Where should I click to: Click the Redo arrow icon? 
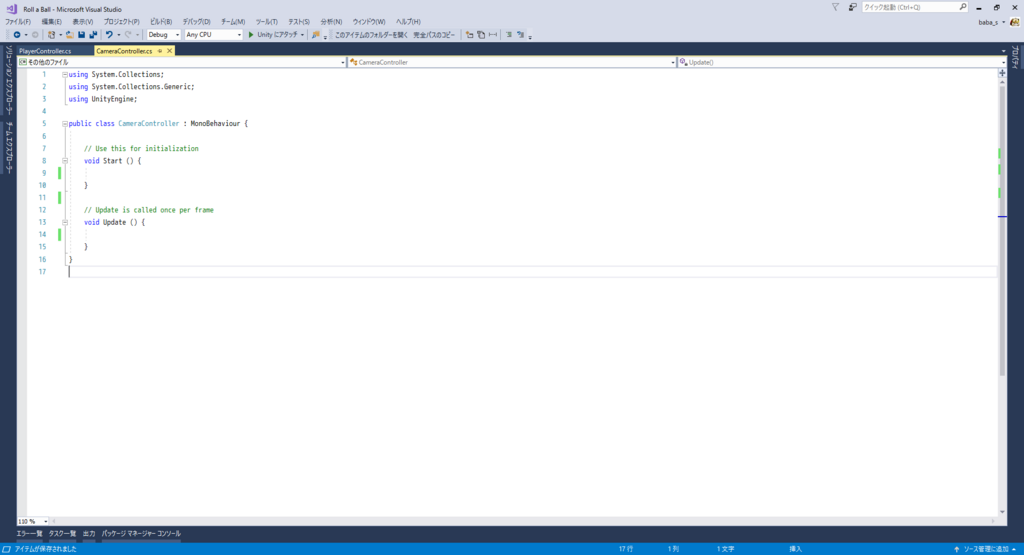click(128, 35)
